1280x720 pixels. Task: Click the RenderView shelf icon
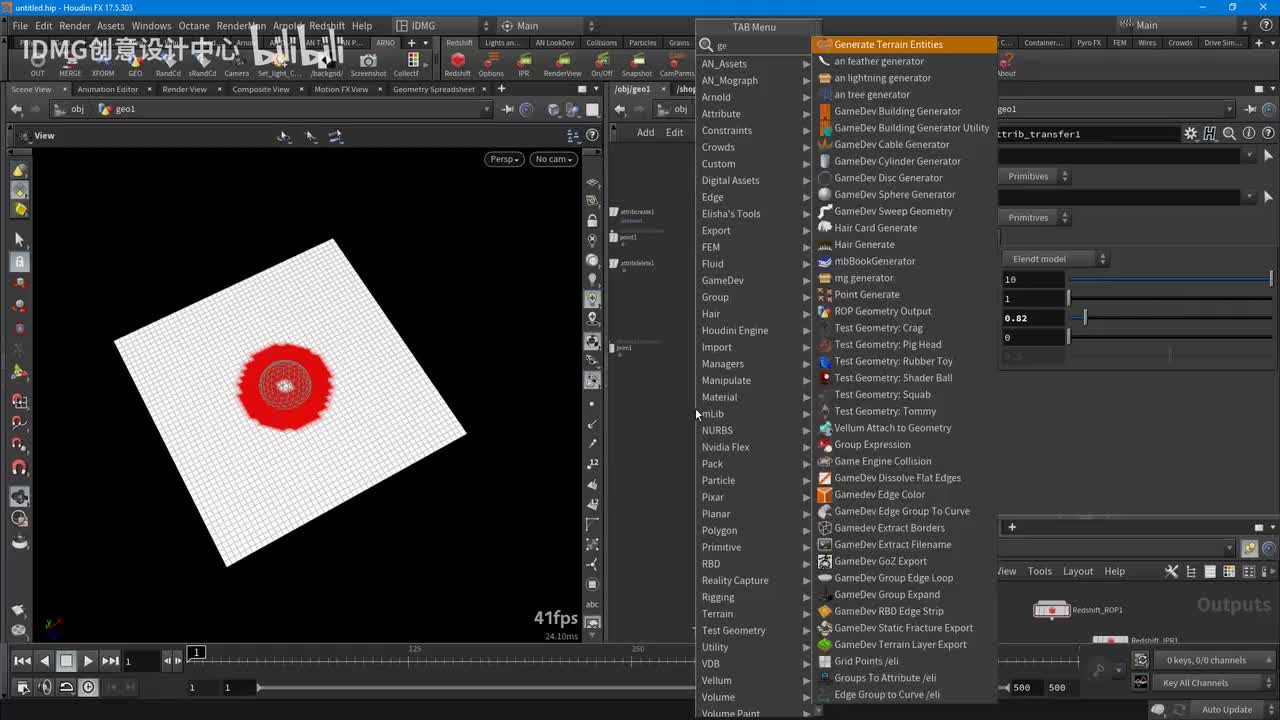tap(562, 62)
